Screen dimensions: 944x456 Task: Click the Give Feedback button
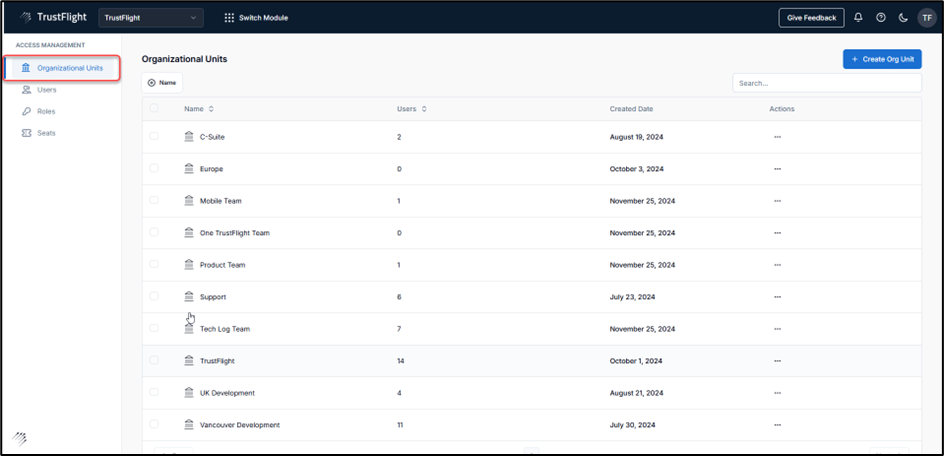tap(812, 17)
